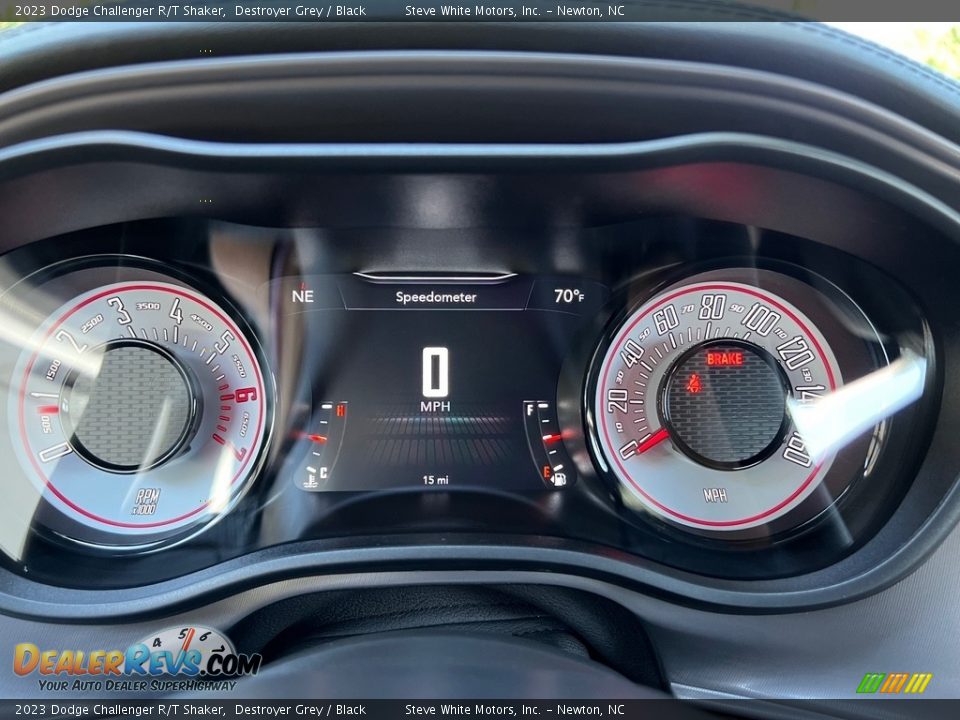The height and width of the screenshot is (720, 960).
Task: Click the coolant temperature icon
Action: coord(311,479)
